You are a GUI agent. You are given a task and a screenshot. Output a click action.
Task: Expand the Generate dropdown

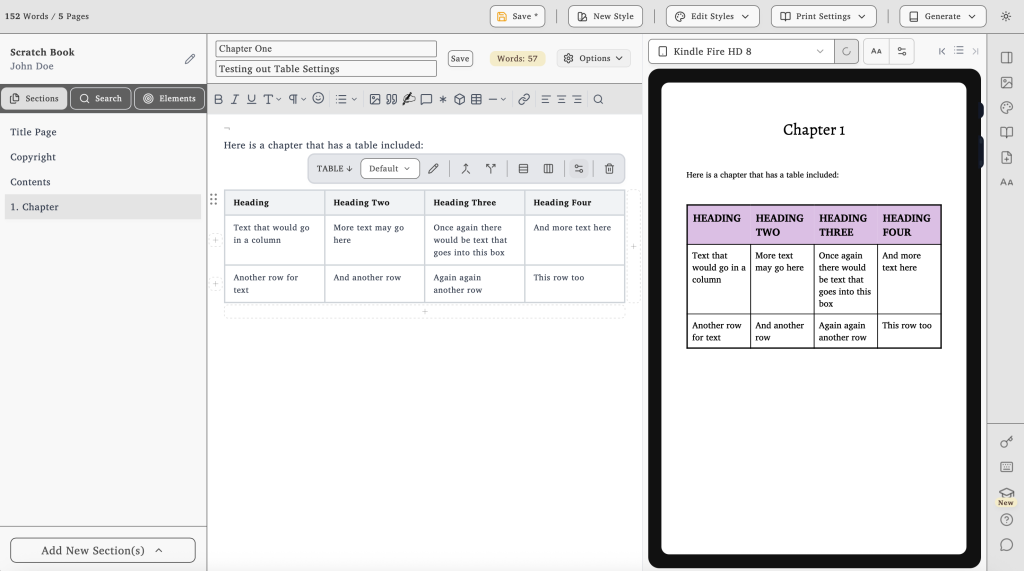(942, 16)
